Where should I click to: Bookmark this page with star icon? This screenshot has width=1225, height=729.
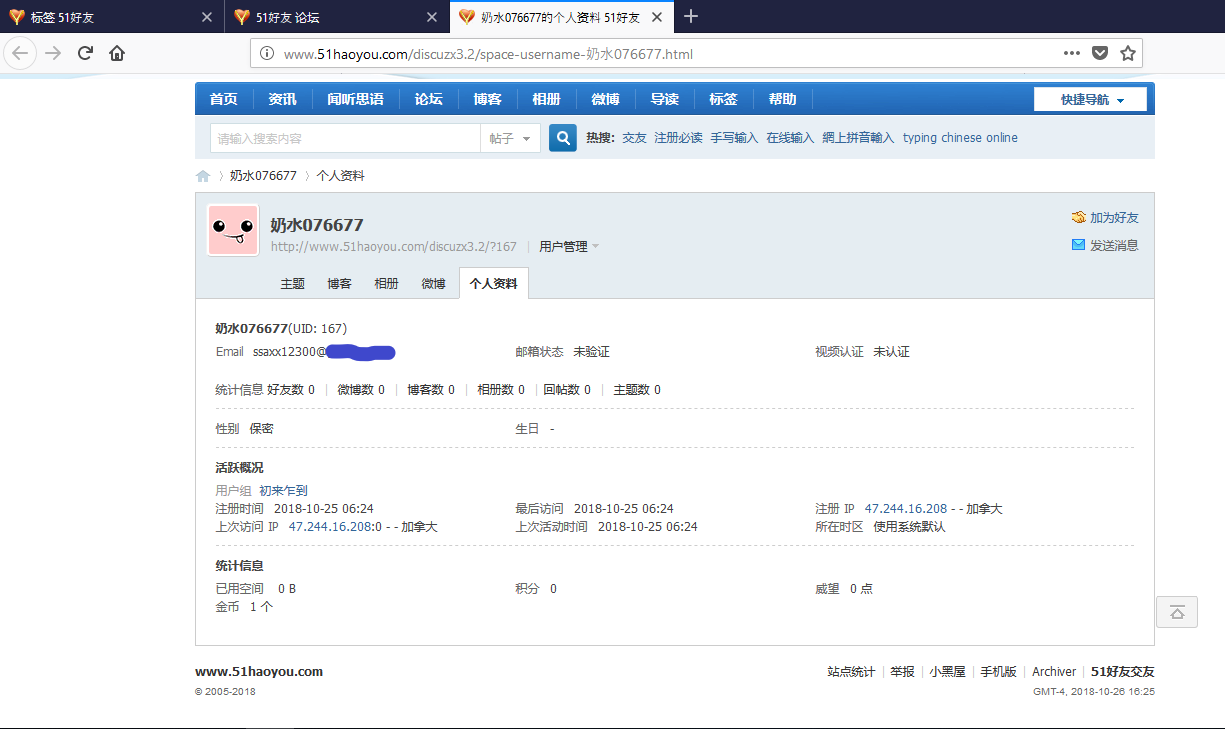tap(1128, 54)
